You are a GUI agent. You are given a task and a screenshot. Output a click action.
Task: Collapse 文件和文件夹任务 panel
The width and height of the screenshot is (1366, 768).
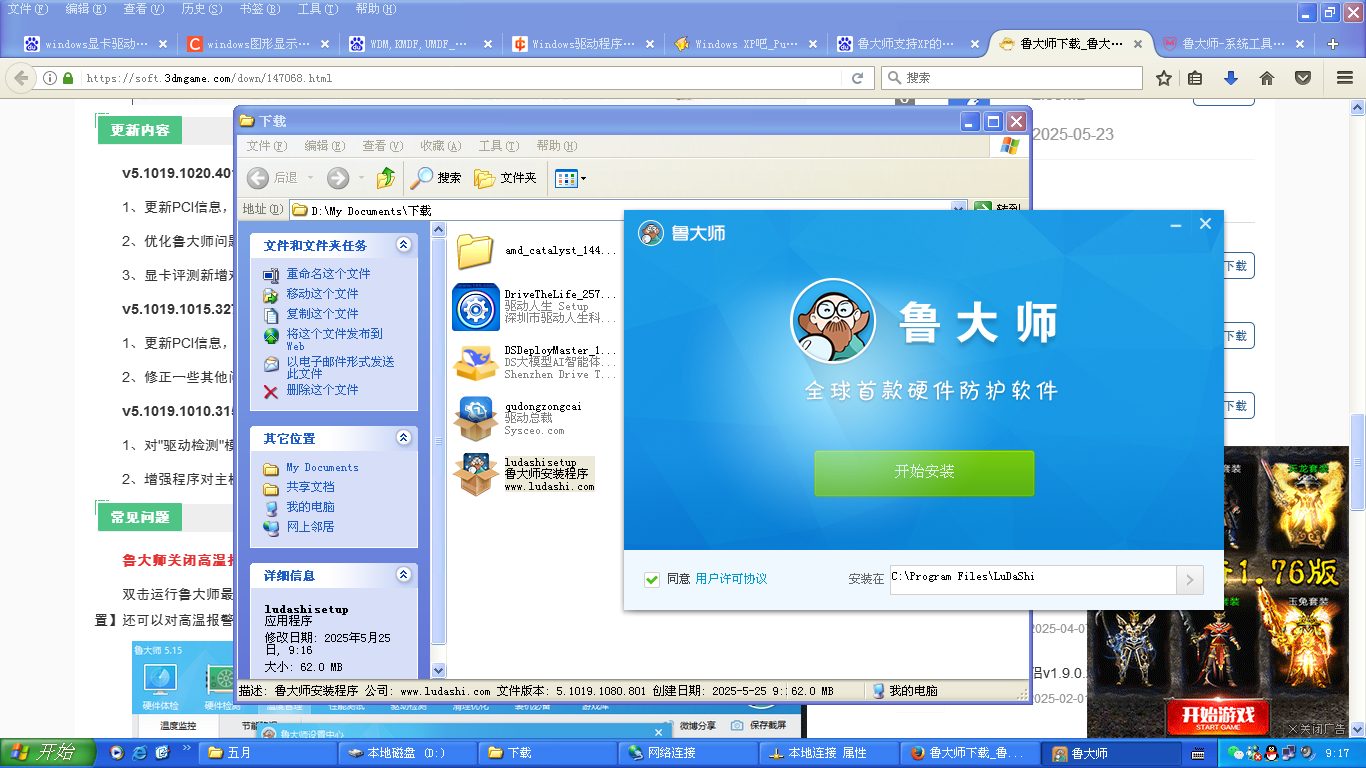pos(404,245)
